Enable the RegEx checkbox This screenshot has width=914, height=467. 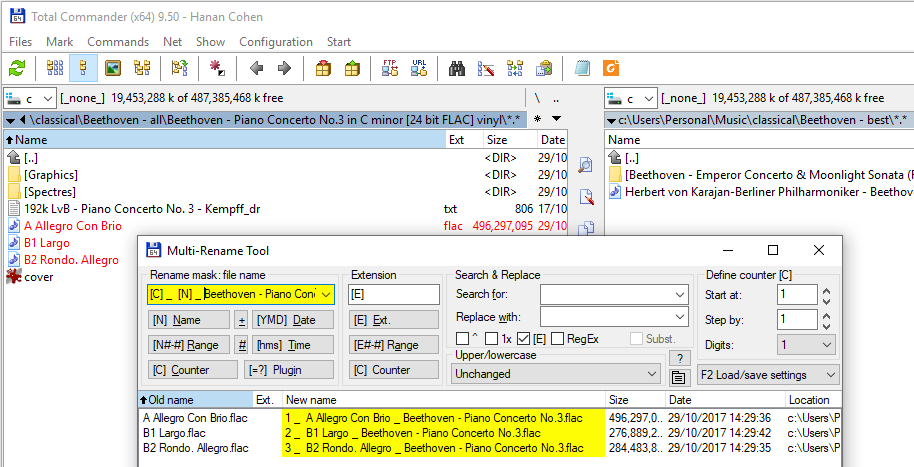click(557, 338)
